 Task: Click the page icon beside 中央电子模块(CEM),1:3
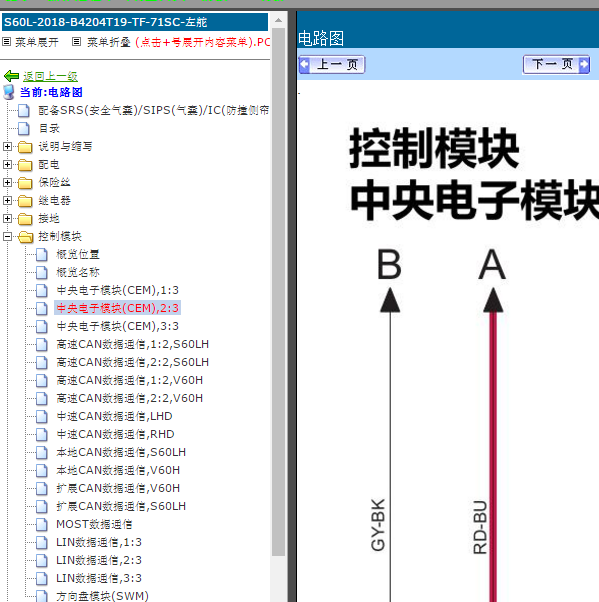(x=42, y=291)
